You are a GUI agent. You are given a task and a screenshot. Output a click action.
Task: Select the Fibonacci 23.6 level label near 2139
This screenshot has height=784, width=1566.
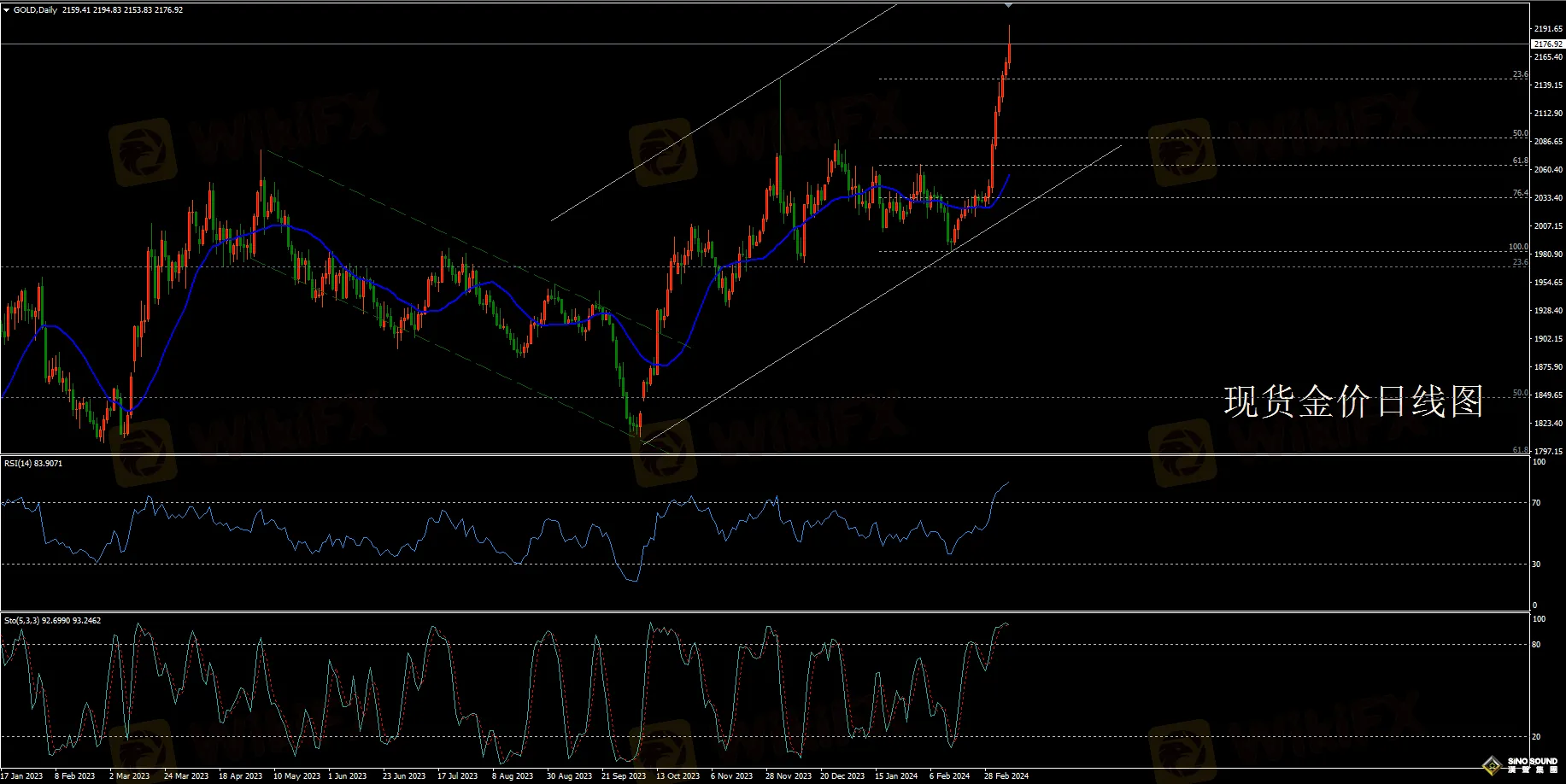click(1520, 74)
